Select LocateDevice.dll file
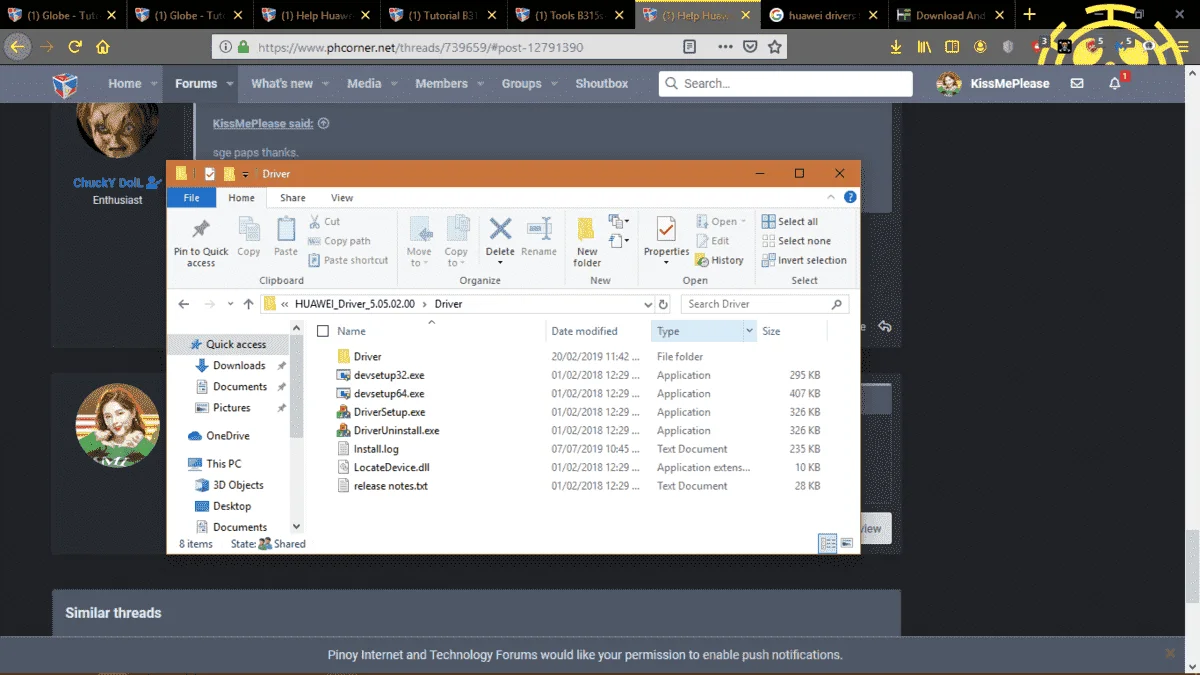 (391, 467)
